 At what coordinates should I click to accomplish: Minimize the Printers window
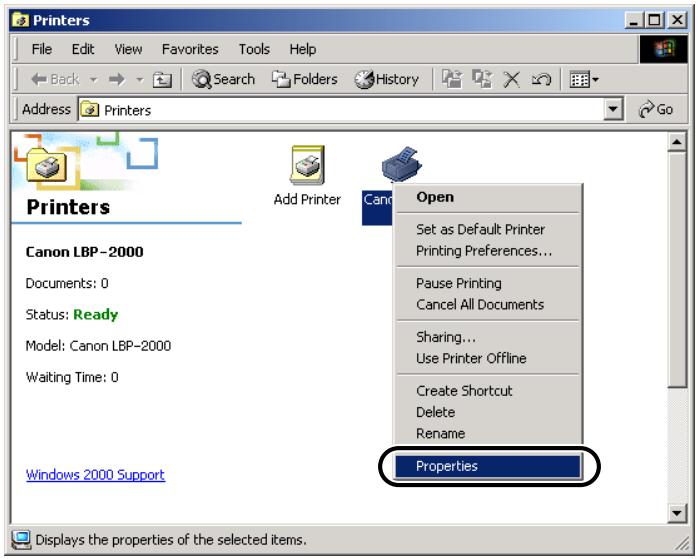point(633,20)
